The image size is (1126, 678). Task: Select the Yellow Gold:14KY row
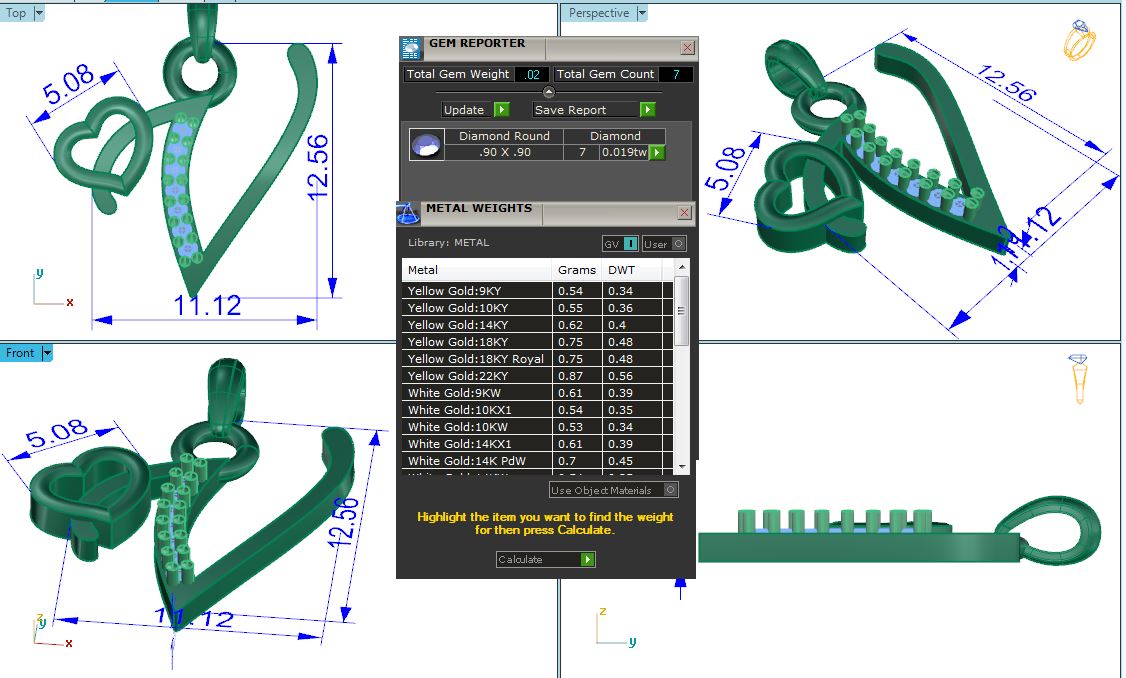tap(476, 325)
